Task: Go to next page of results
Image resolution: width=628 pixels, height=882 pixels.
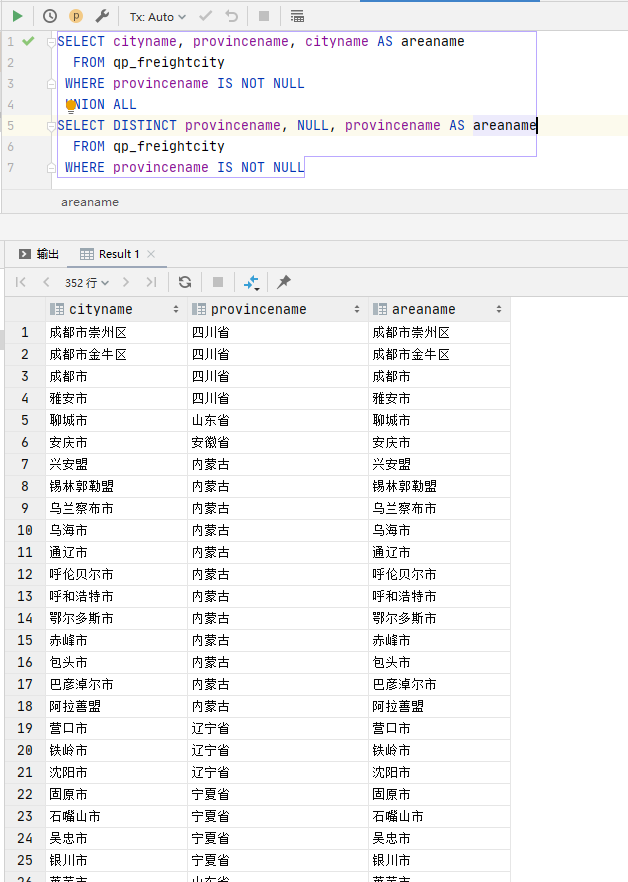Action: pyautogui.click(x=125, y=282)
